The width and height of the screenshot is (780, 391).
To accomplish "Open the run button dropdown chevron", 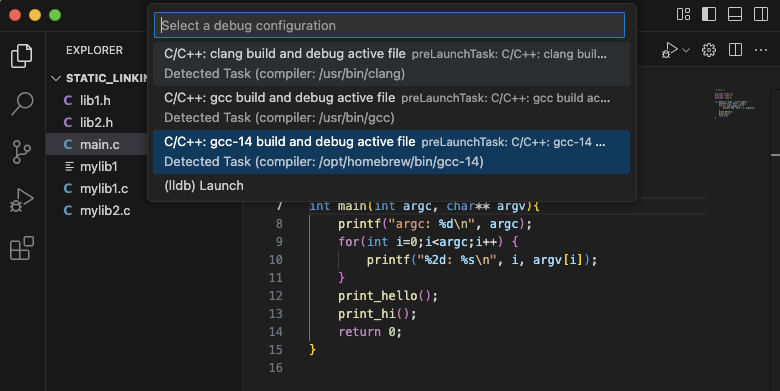I will [x=686, y=50].
